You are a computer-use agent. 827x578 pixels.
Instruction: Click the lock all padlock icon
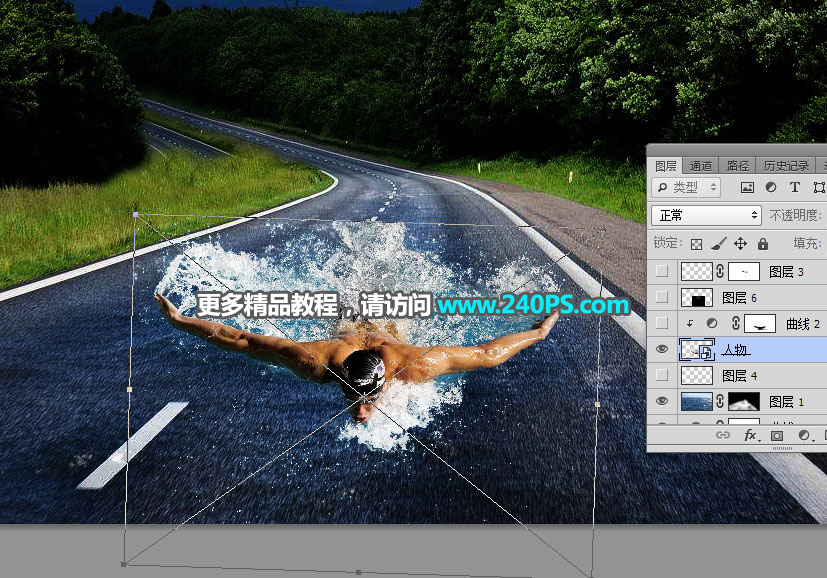[x=763, y=243]
